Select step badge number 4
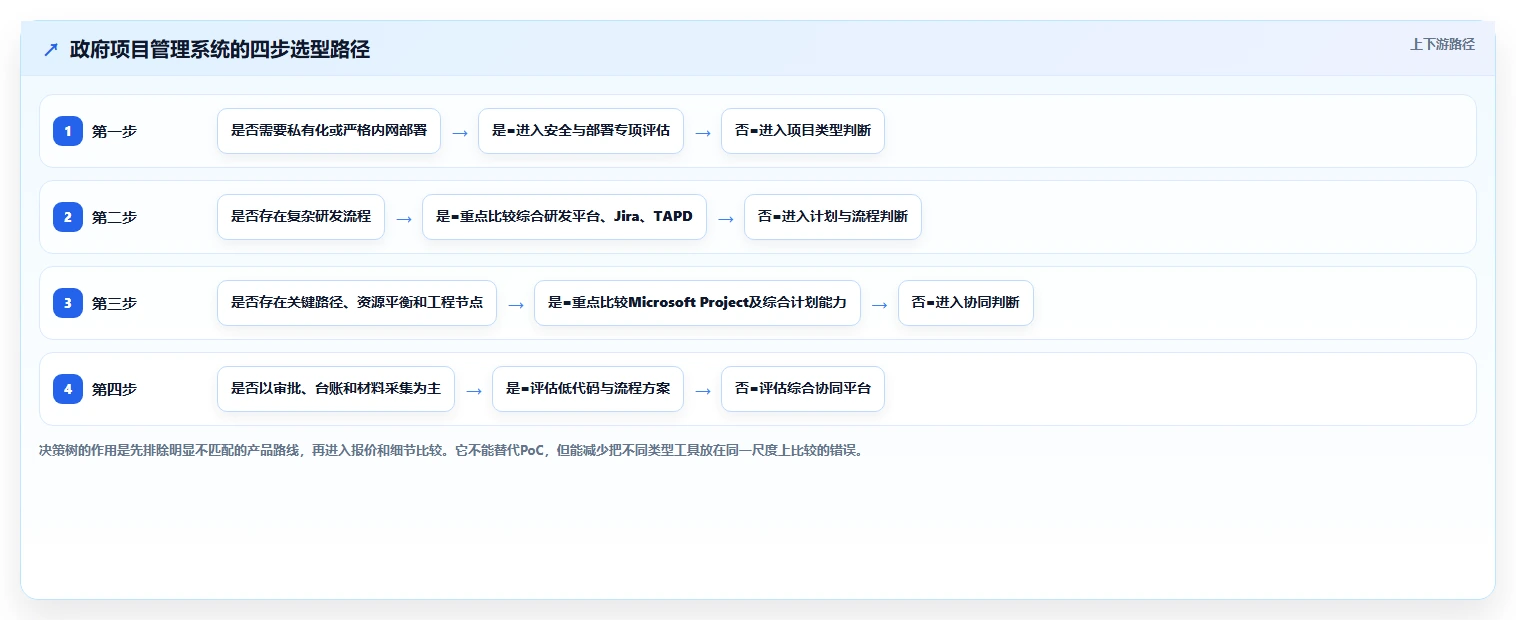 coord(68,389)
